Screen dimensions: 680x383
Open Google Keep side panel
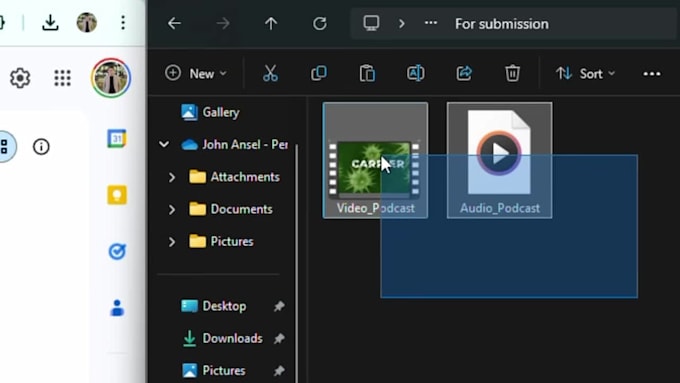pos(117,195)
